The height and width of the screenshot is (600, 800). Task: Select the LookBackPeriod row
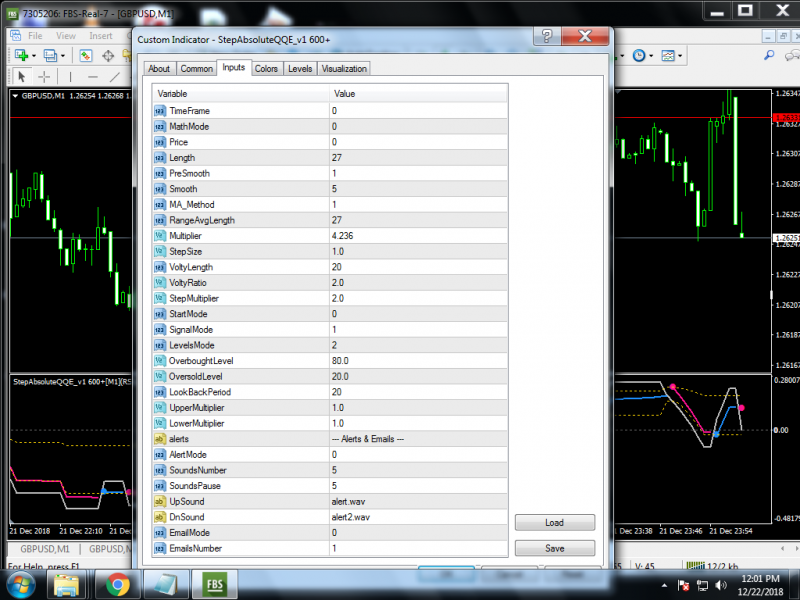tap(330, 392)
